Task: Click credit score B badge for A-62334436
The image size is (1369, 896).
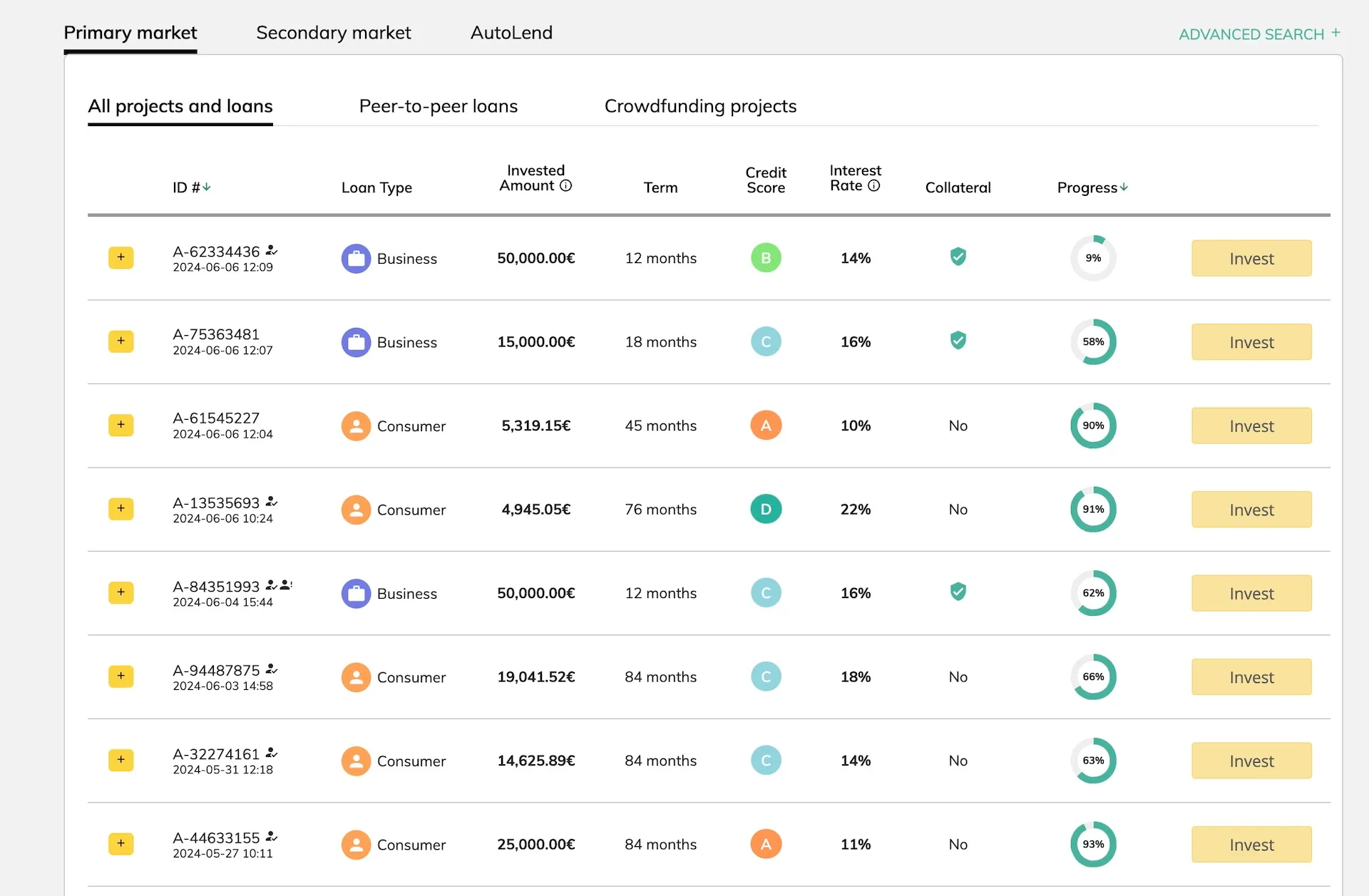Action: [766, 258]
